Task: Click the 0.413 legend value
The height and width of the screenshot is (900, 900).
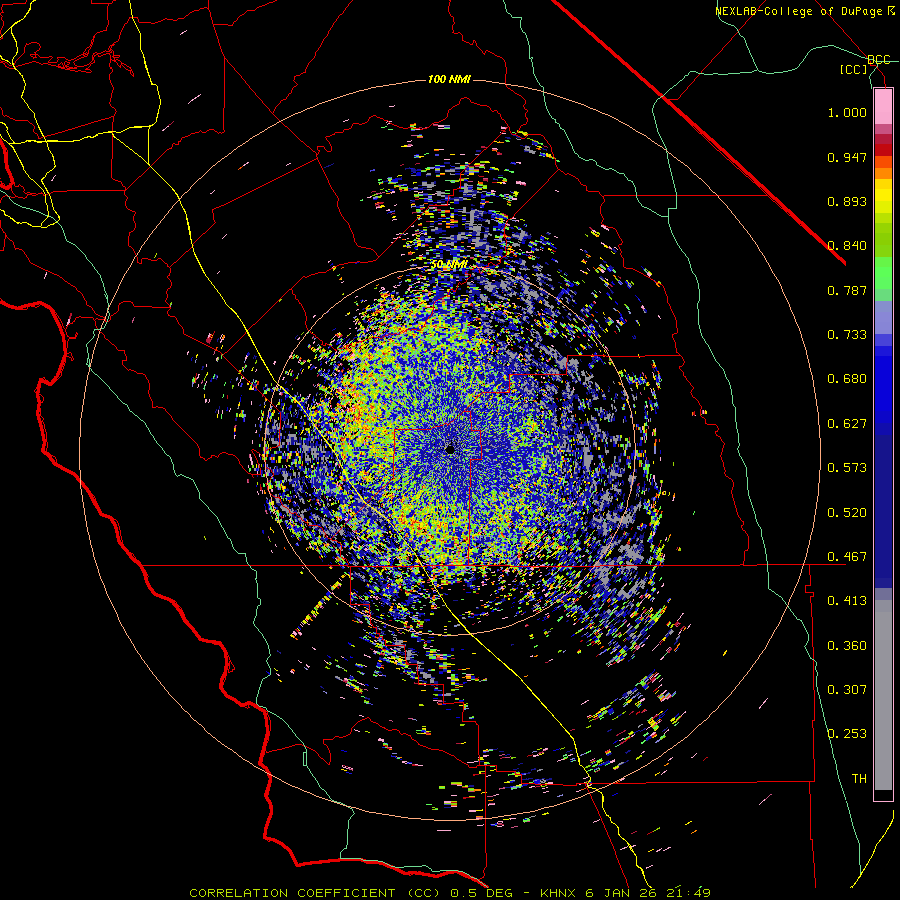Action: tap(847, 601)
